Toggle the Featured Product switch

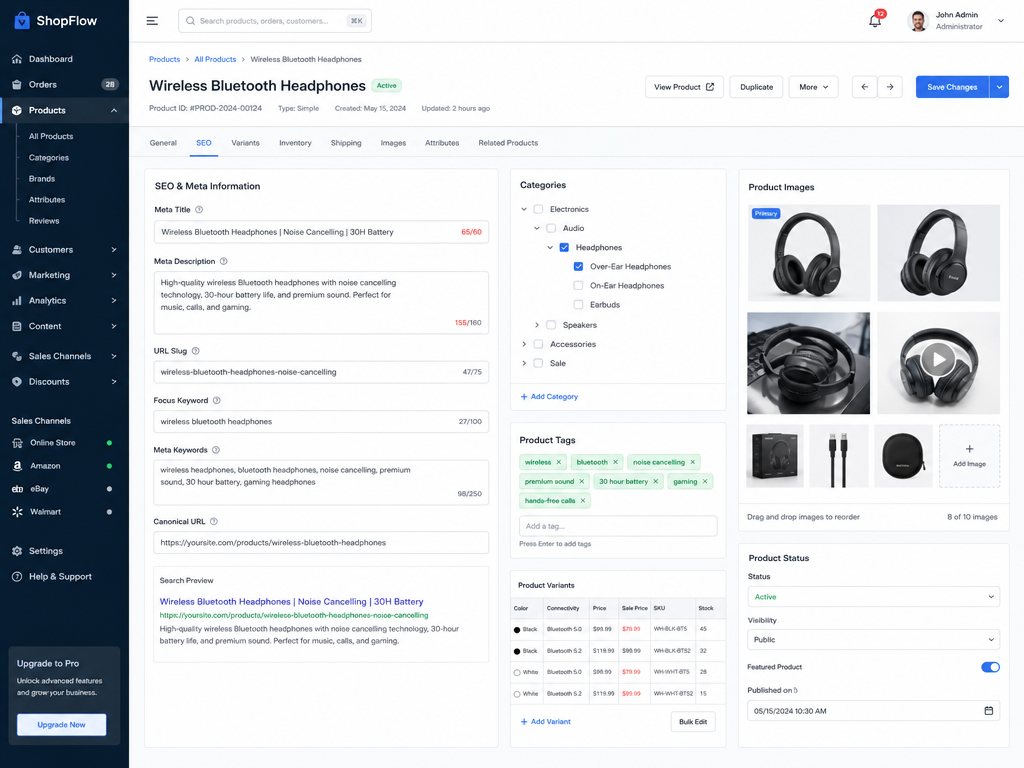[x=990, y=667]
